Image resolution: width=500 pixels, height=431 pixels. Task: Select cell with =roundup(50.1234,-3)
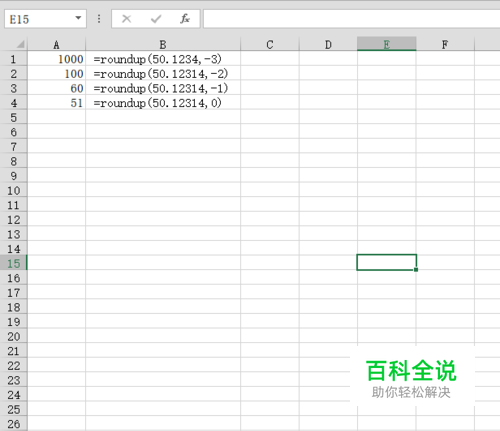(163, 59)
